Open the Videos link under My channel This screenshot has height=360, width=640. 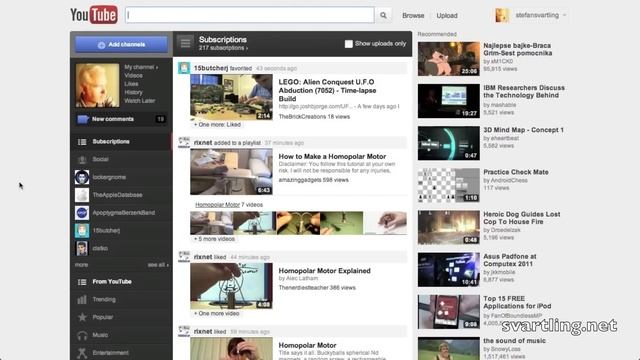tap(133, 76)
